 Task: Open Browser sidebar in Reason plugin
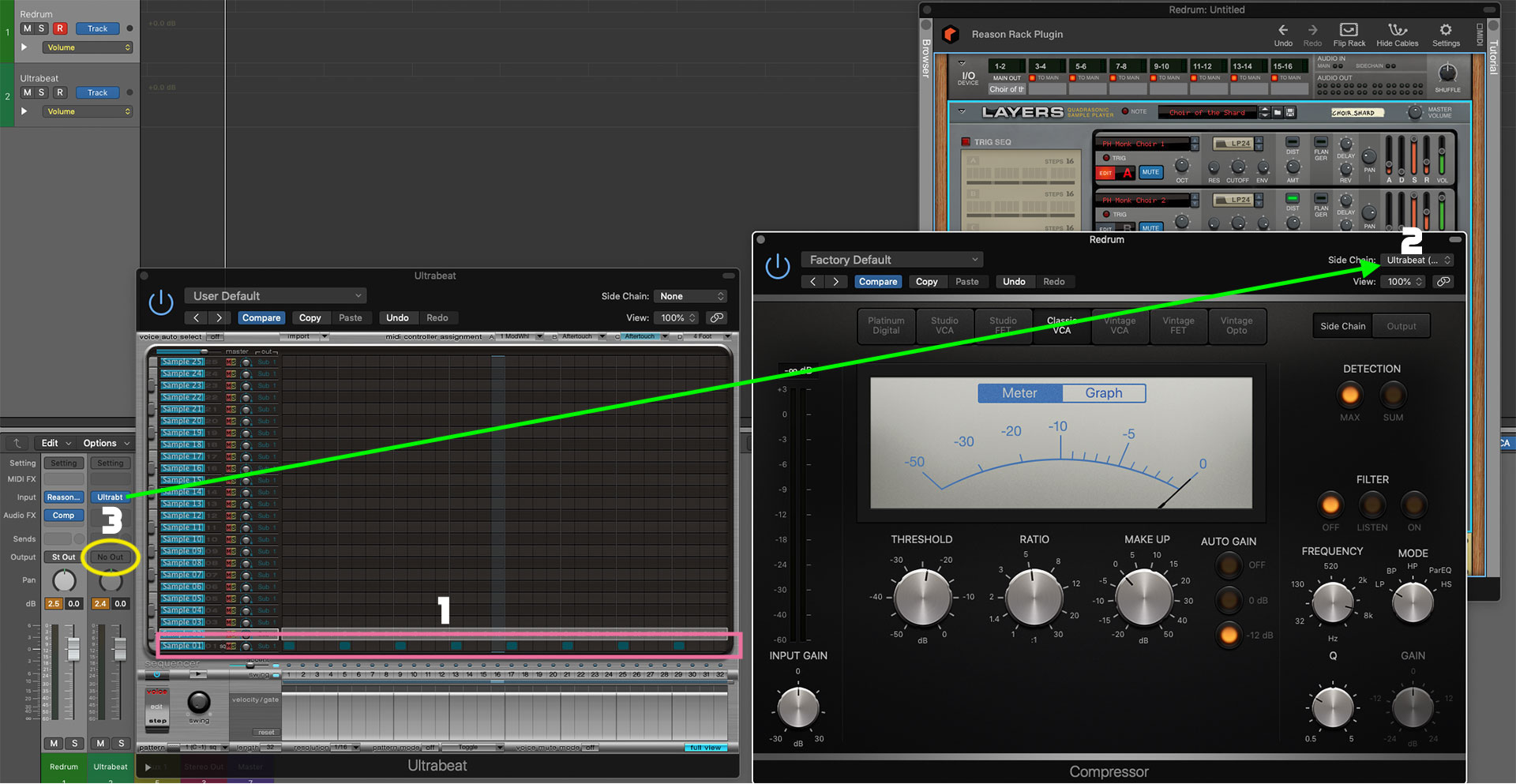tap(926, 58)
